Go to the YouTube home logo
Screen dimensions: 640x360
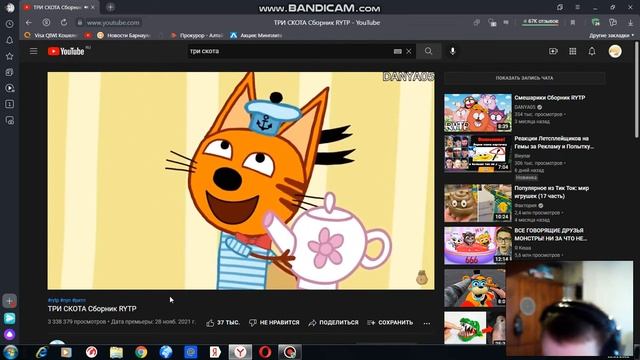coord(66,51)
